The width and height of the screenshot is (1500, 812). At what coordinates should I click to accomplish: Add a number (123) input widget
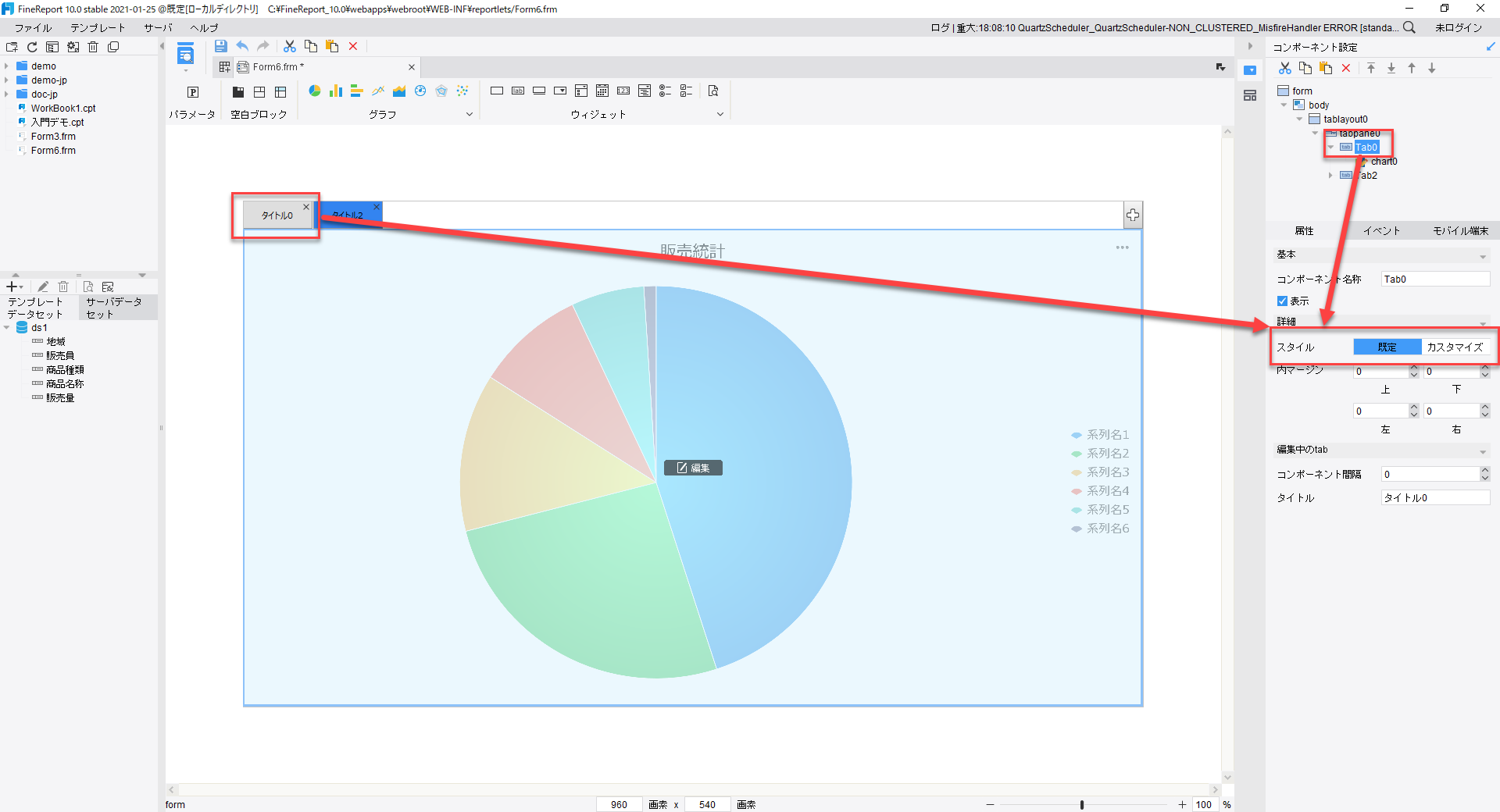tap(623, 91)
